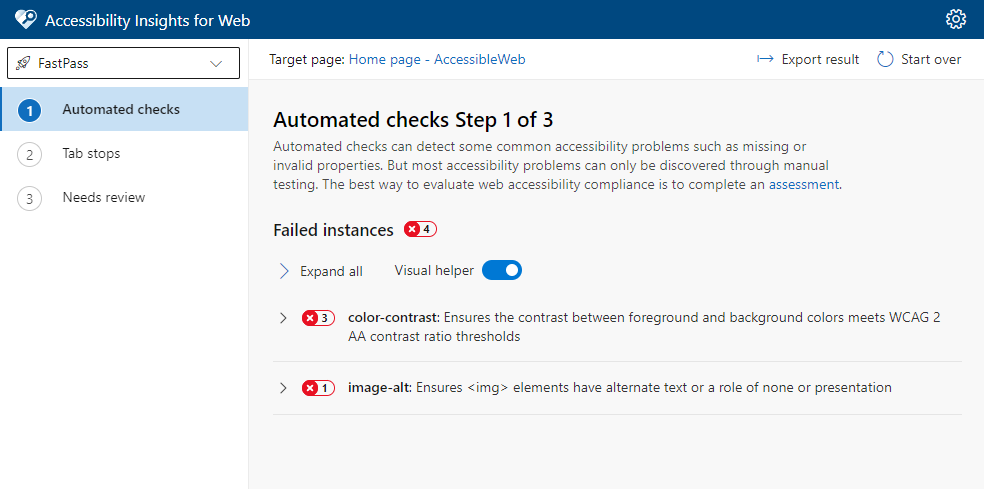Viewport: 984px width, 489px height.
Task: Click the Accessibility Insights heart logo
Action: [x=26, y=19]
